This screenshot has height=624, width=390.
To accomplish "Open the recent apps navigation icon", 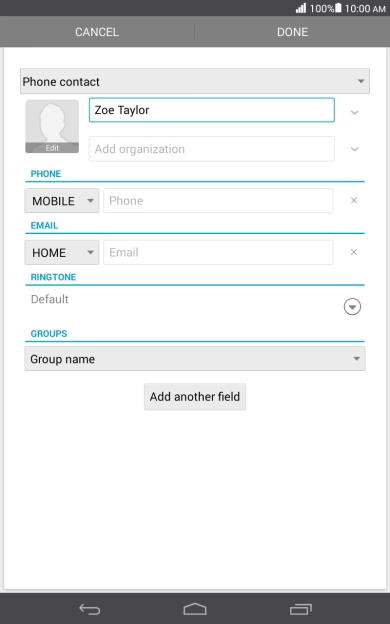I will (301, 609).
